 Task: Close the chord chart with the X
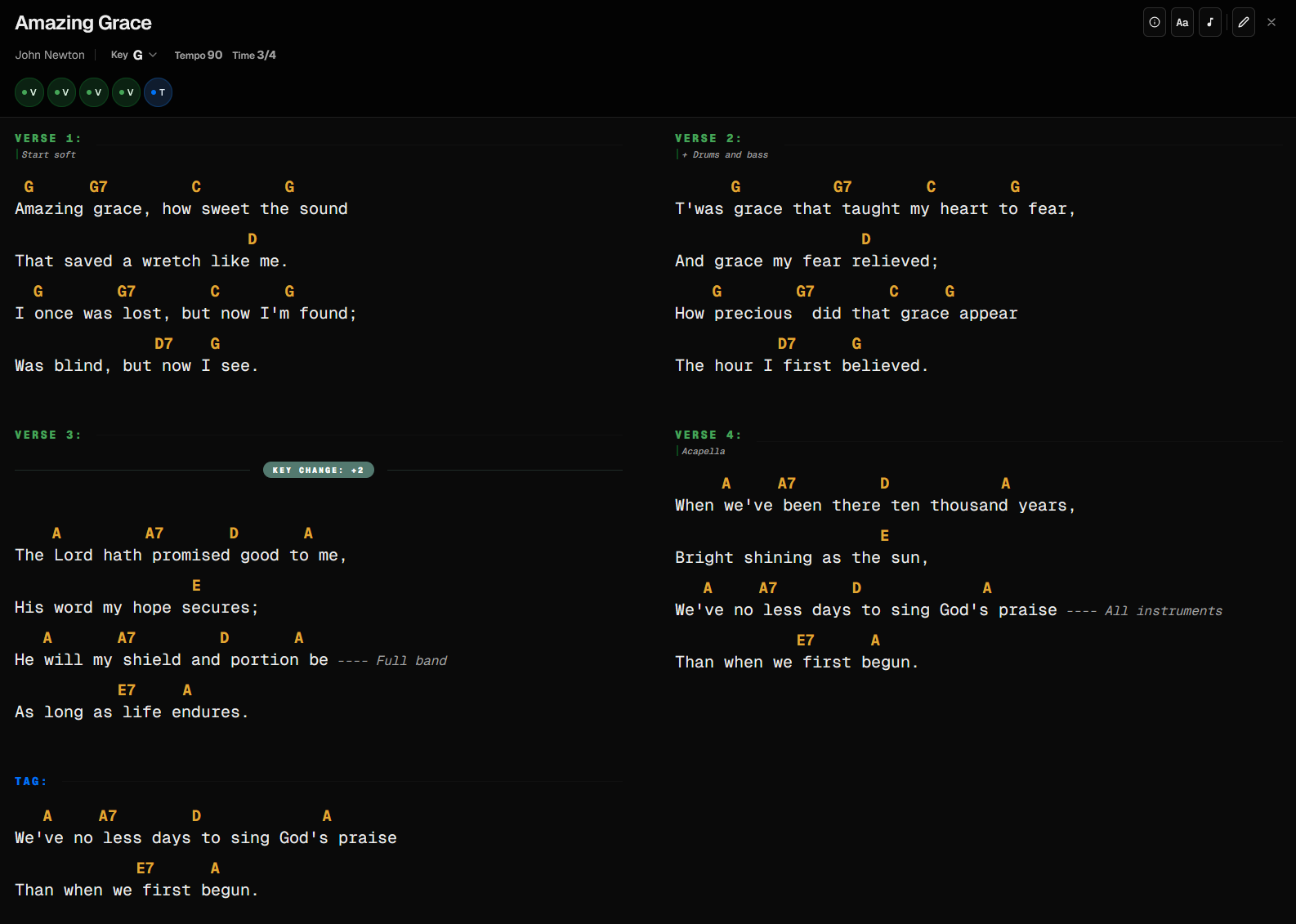1271,23
